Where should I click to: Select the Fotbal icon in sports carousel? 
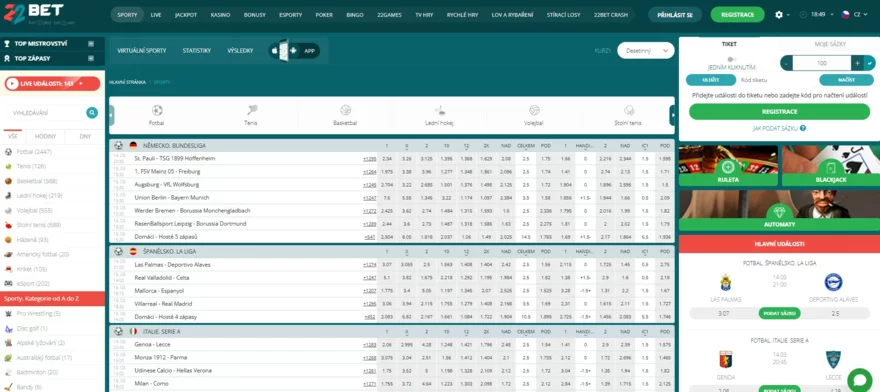157,110
